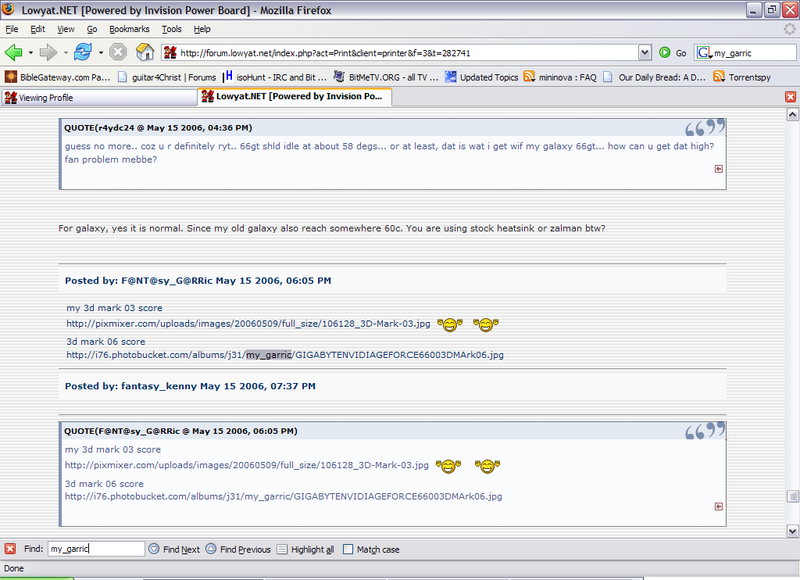Close the current tab using tab bar X
Screen dimensions: 800x580
(x=790, y=97)
